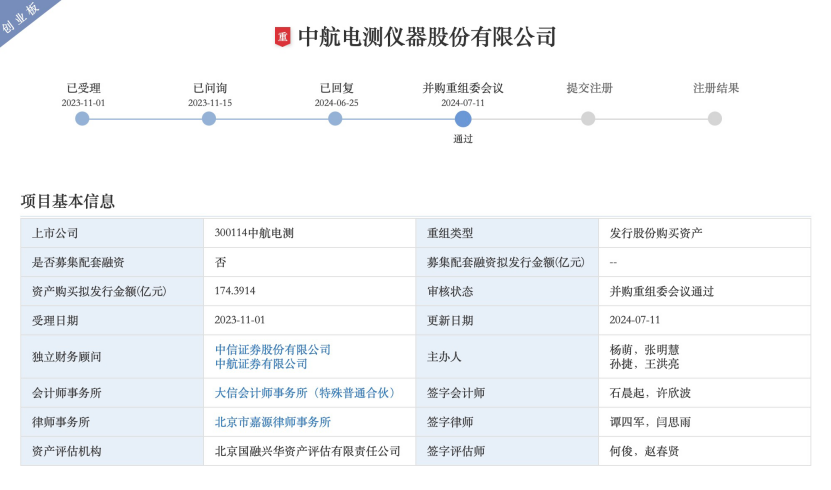Click the 已问询 stage label
Image resolution: width=831 pixels, height=490 pixels.
click(210, 88)
